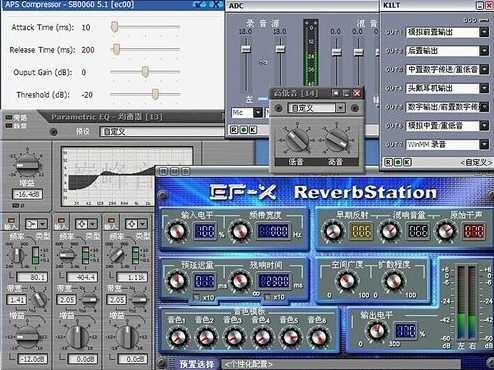
Task: Open the Mic source dropdown in ADC window
Action: point(258,113)
